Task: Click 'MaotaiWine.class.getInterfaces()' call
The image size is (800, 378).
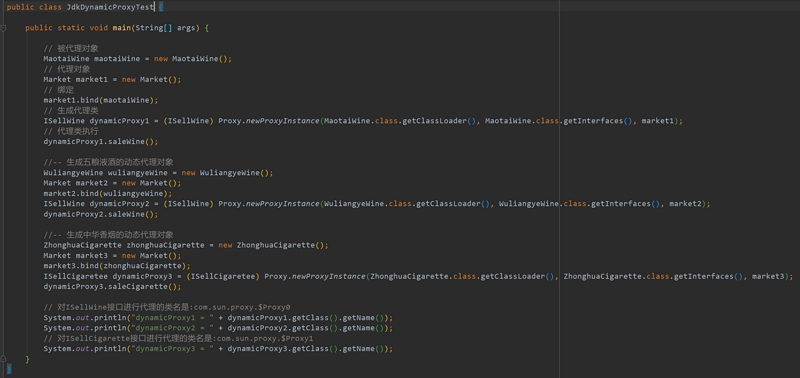Action: pos(559,121)
